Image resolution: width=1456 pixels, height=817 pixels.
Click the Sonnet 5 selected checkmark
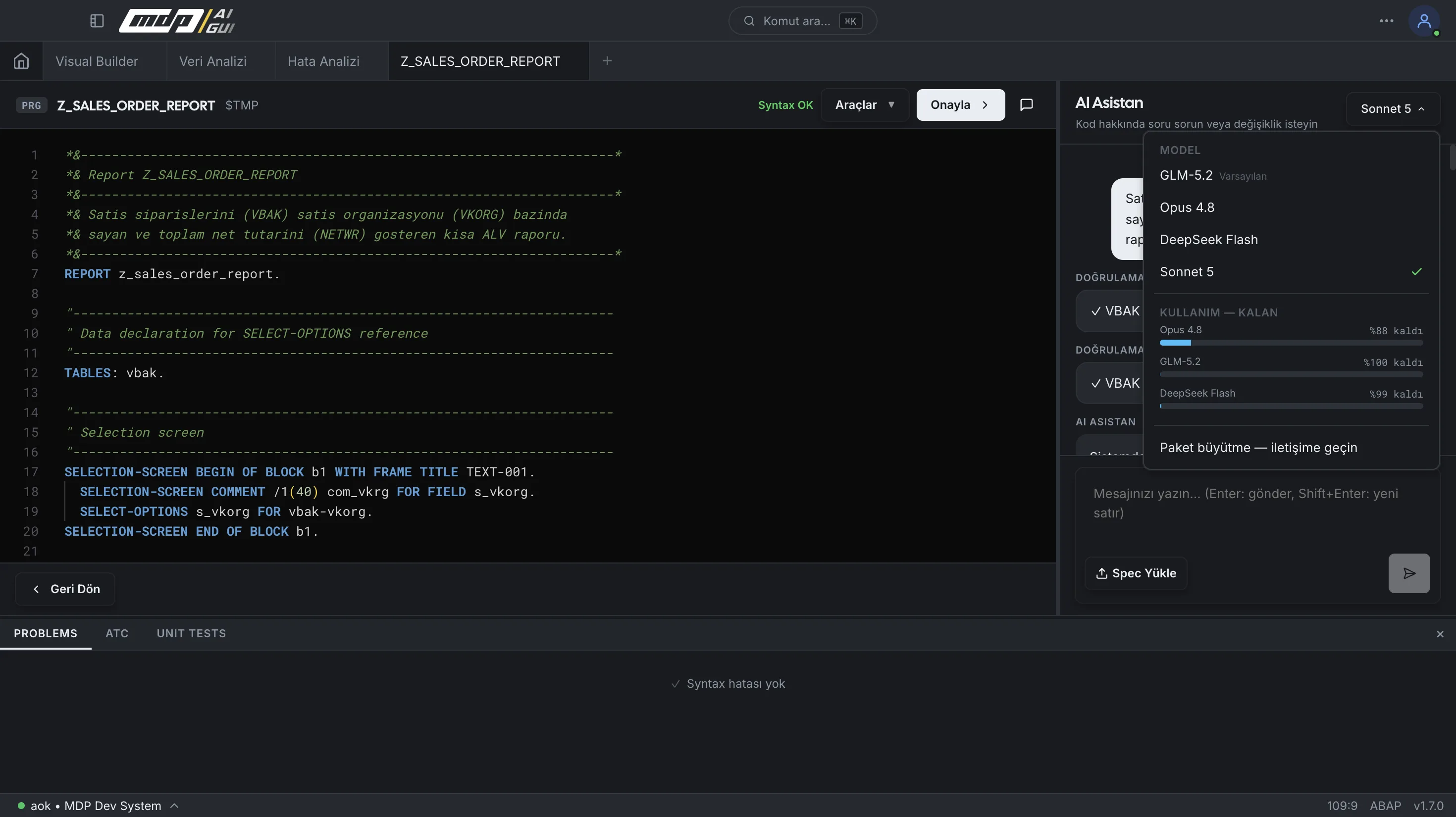pyautogui.click(x=1416, y=272)
